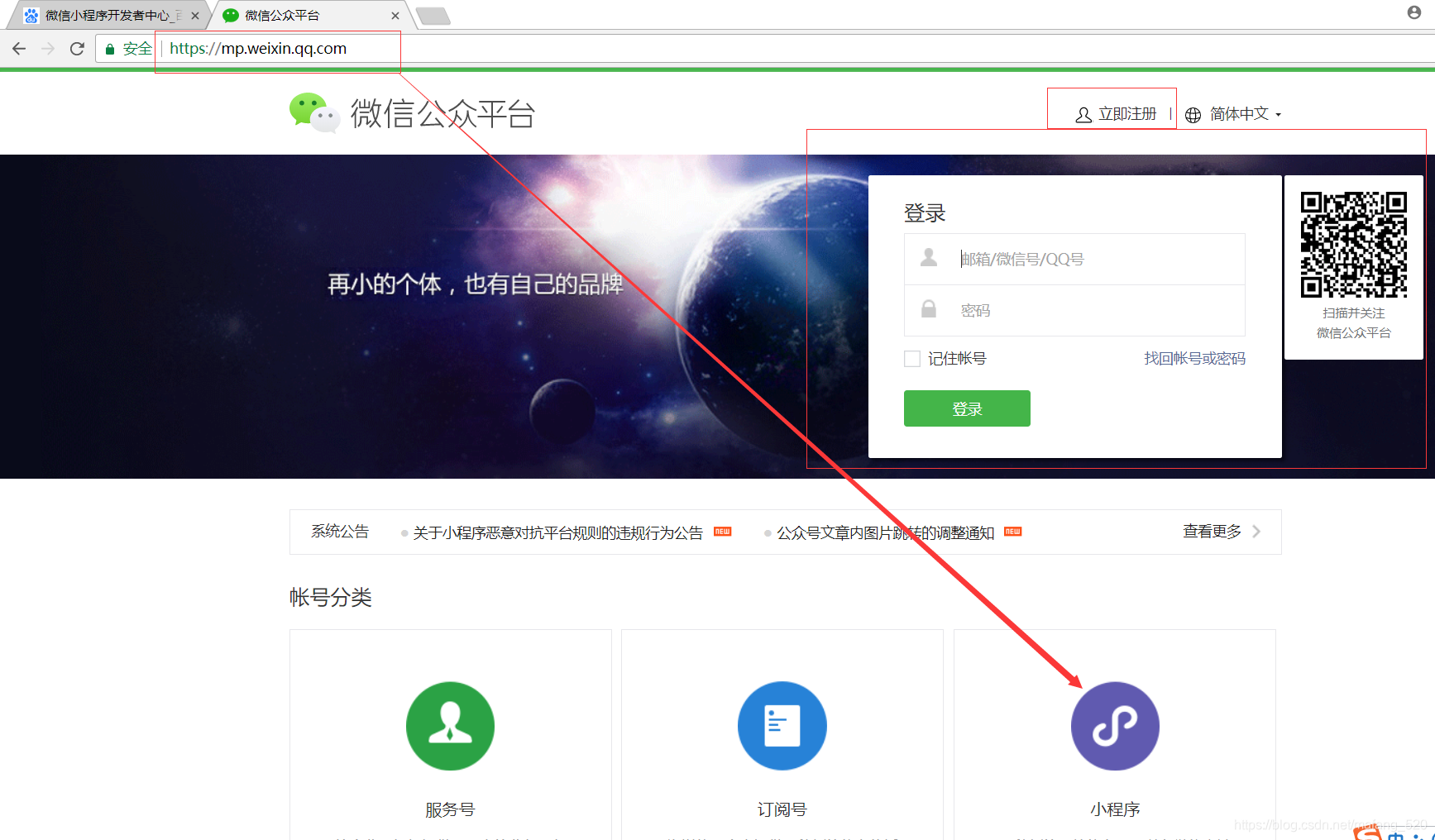Close the 微信小程序开发者中心 tab
Viewport: 1435px width, 840px height.
195,16
